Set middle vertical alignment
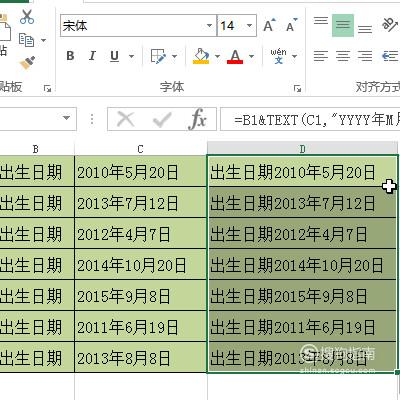The height and width of the screenshot is (400, 400). [343, 25]
